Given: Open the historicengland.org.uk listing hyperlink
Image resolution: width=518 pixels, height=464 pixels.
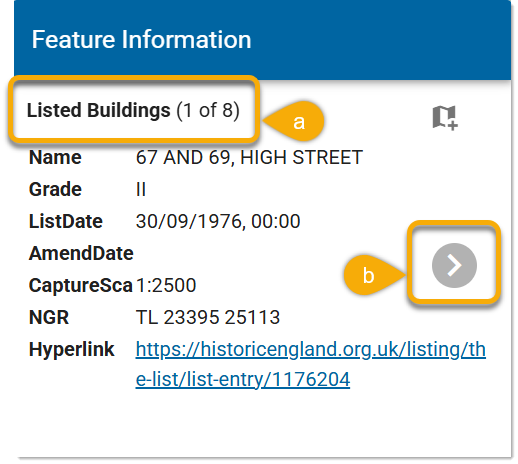Looking at the screenshot, I should coord(310,364).
